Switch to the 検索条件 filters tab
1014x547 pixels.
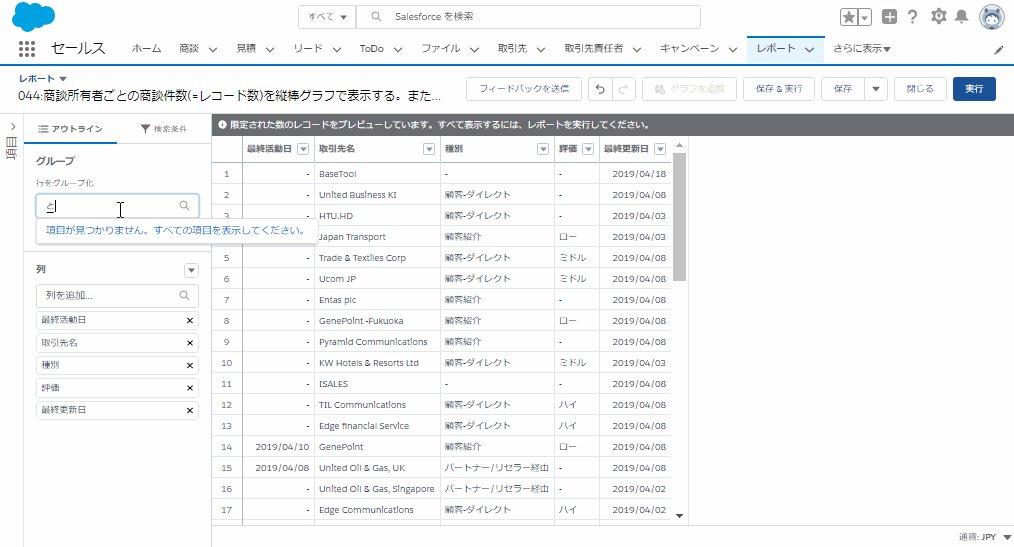tap(164, 129)
